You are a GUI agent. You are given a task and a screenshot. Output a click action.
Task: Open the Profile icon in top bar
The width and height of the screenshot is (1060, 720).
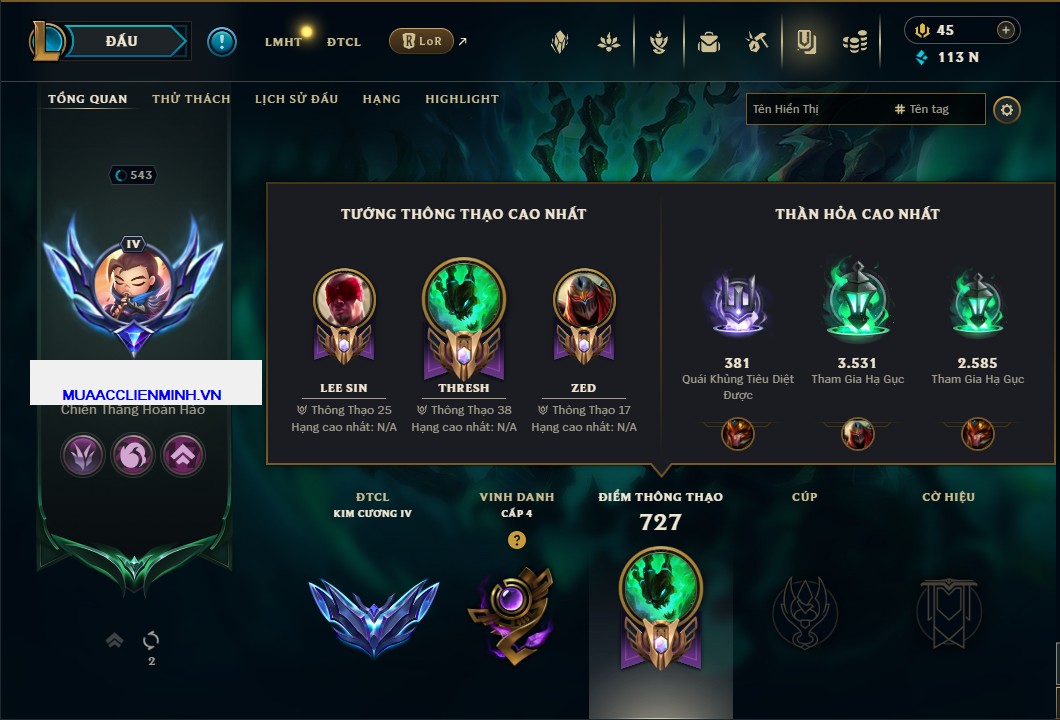coord(806,43)
